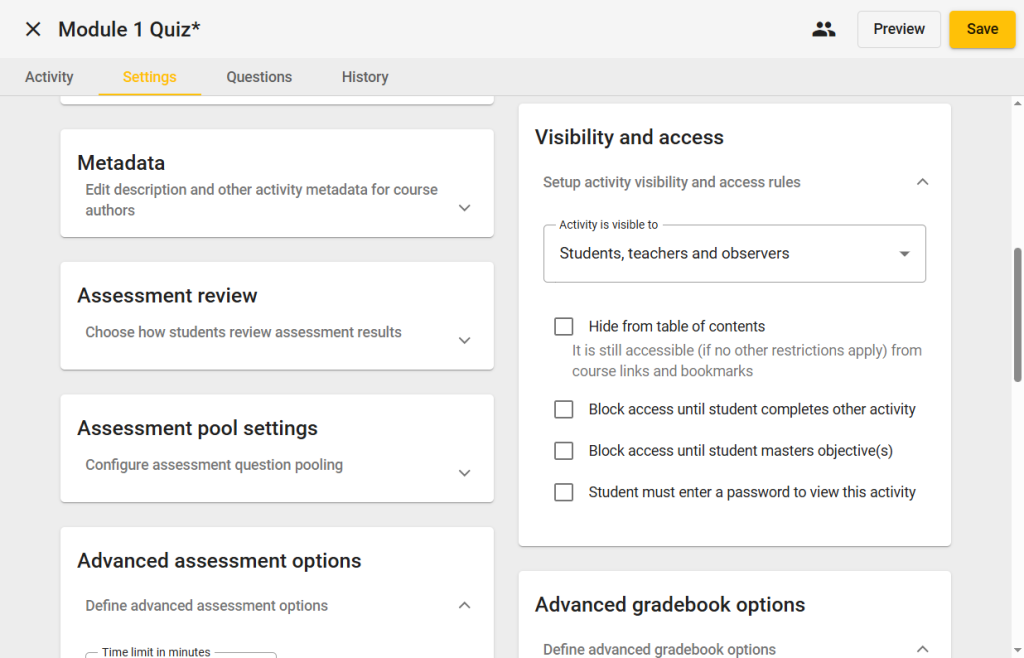Collapse the Visibility and access section

(922, 182)
